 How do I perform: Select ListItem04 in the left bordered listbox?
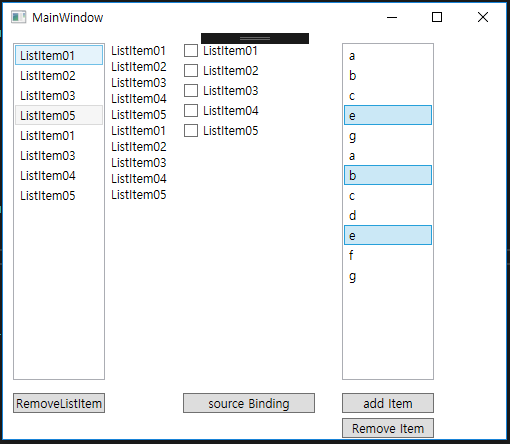tap(59, 176)
